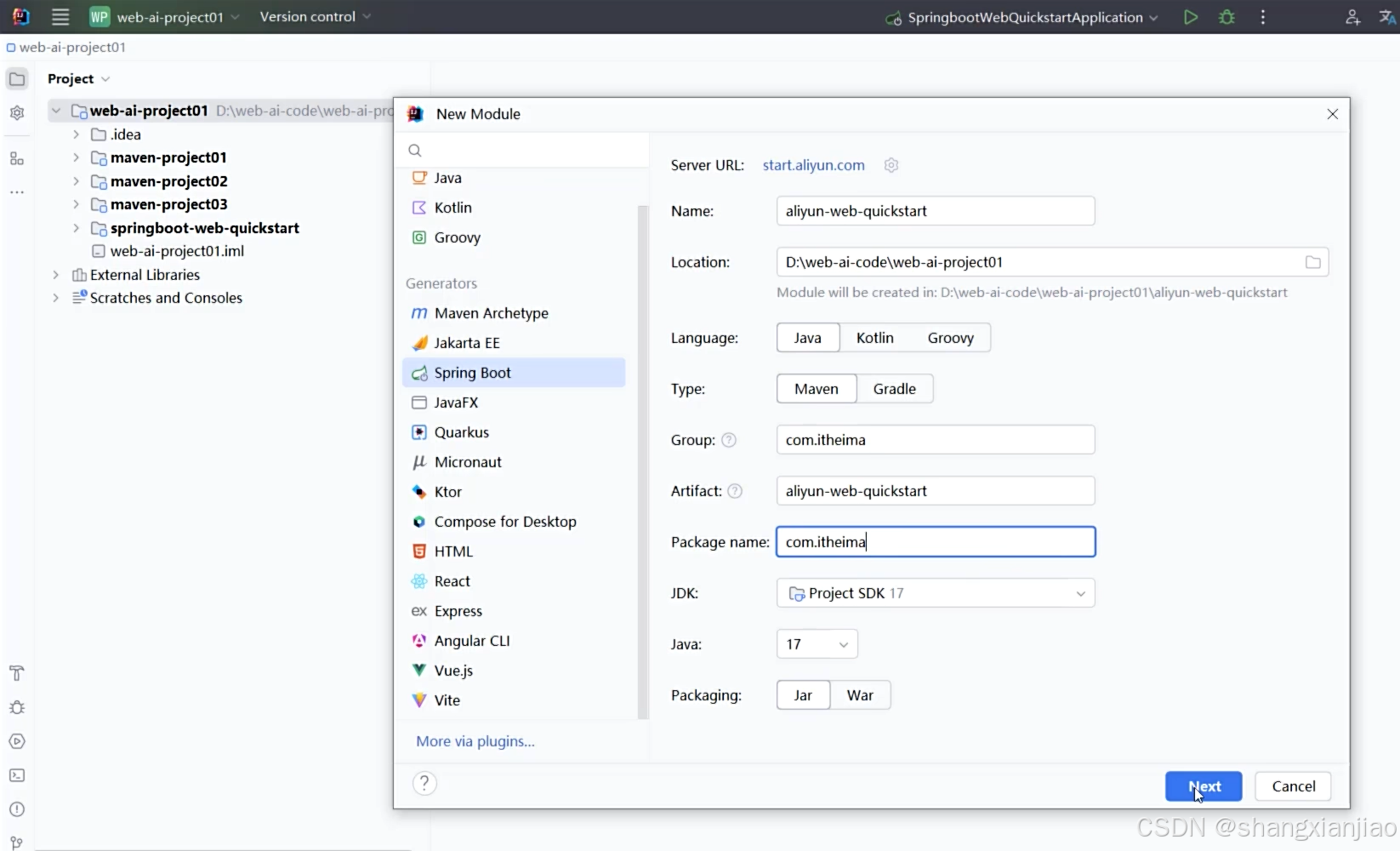Open the start.aliyun.com server URL link

(814, 165)
